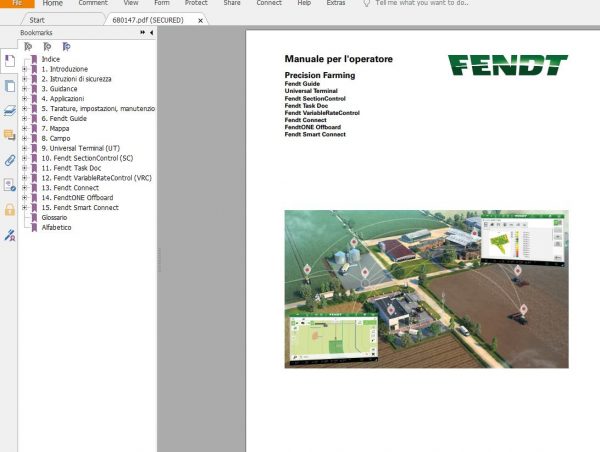600x452 pixels.
Task: Open the 7. Mappa bookmark
Action: (x=55, y=129)
